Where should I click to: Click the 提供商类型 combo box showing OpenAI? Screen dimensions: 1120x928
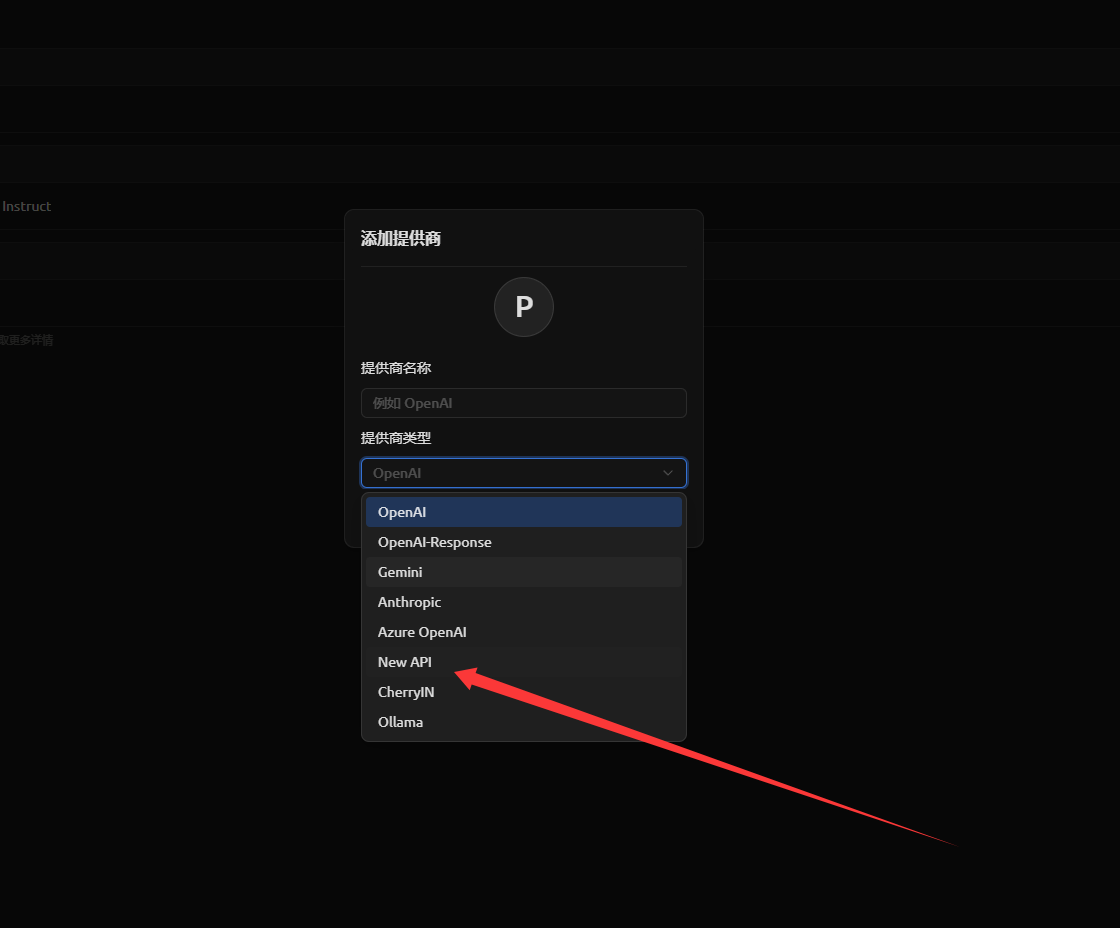tap(524, 473)
